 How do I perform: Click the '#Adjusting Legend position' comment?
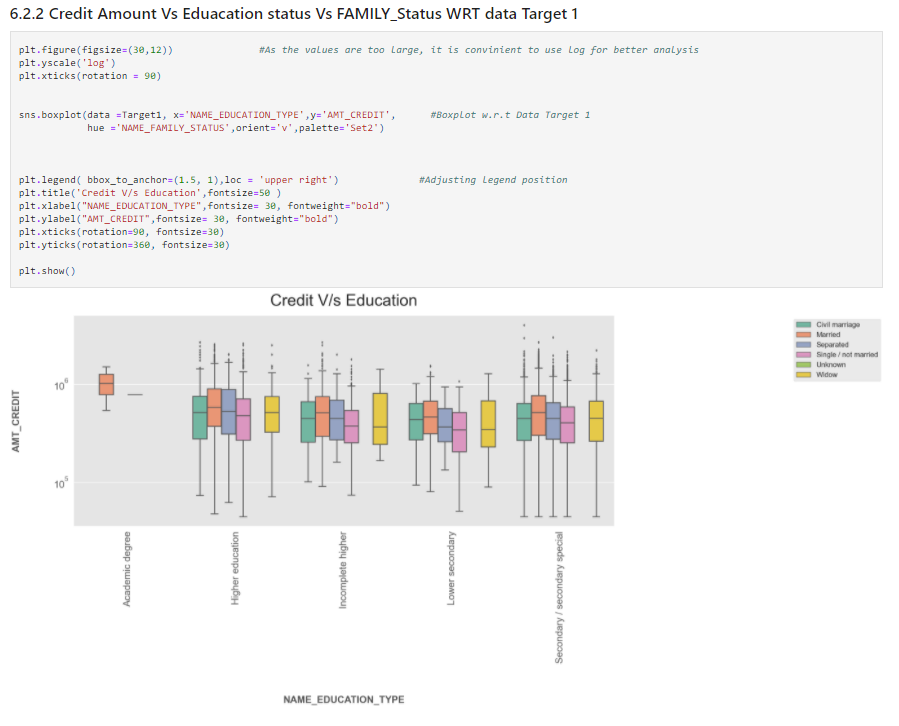(x=493, y=180)
